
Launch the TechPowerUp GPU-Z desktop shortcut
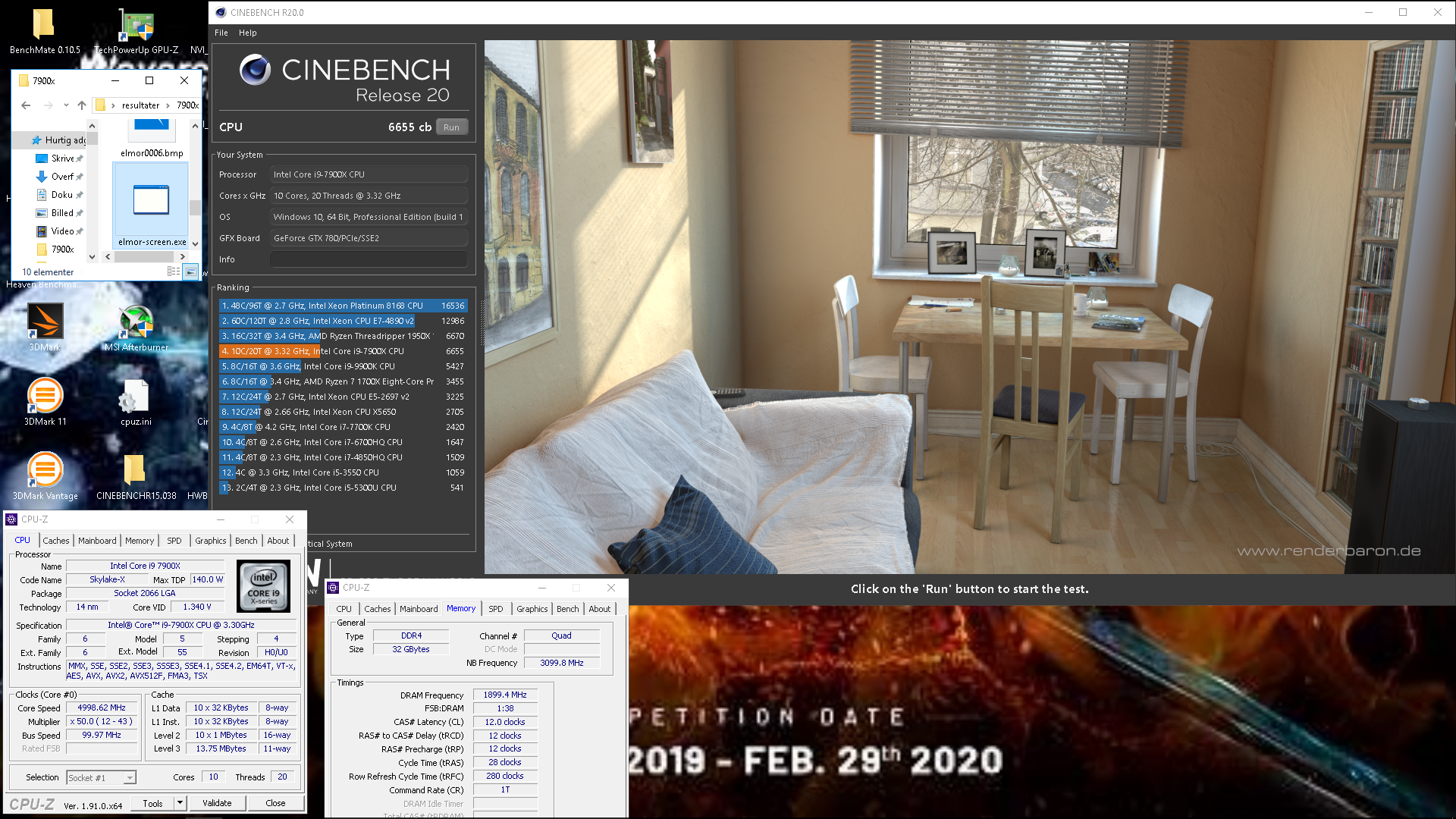click(x=136, y=30)
